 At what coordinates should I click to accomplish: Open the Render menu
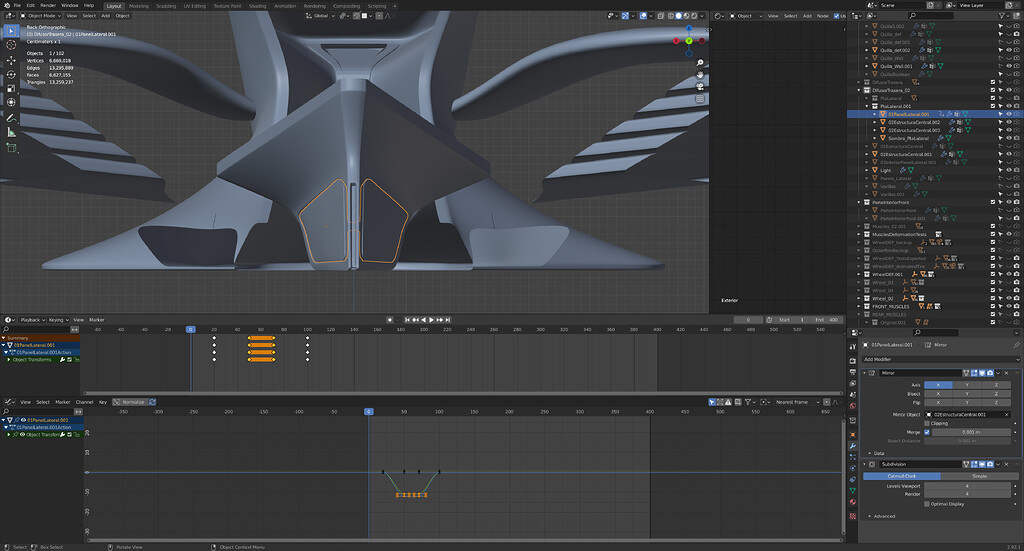pyautogui.click(x=48, y=5)
